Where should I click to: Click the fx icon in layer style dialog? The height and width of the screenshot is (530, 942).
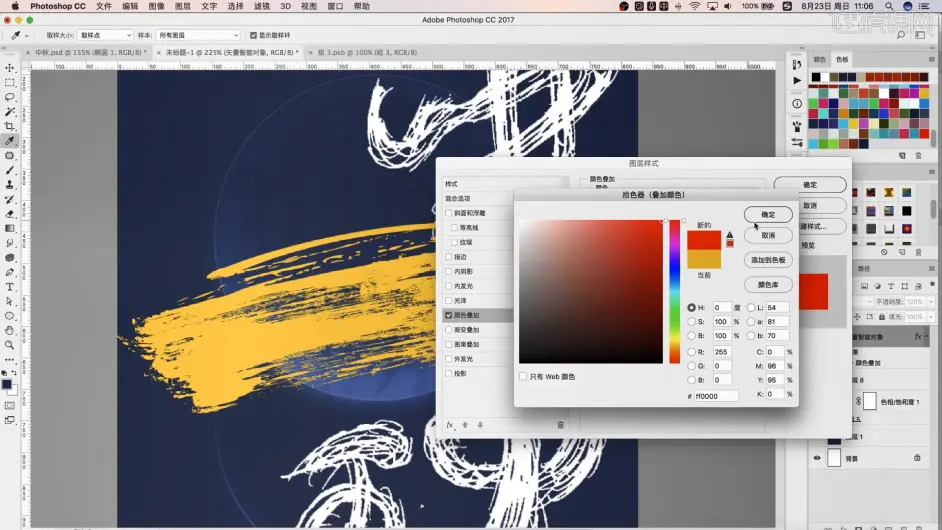449,425
